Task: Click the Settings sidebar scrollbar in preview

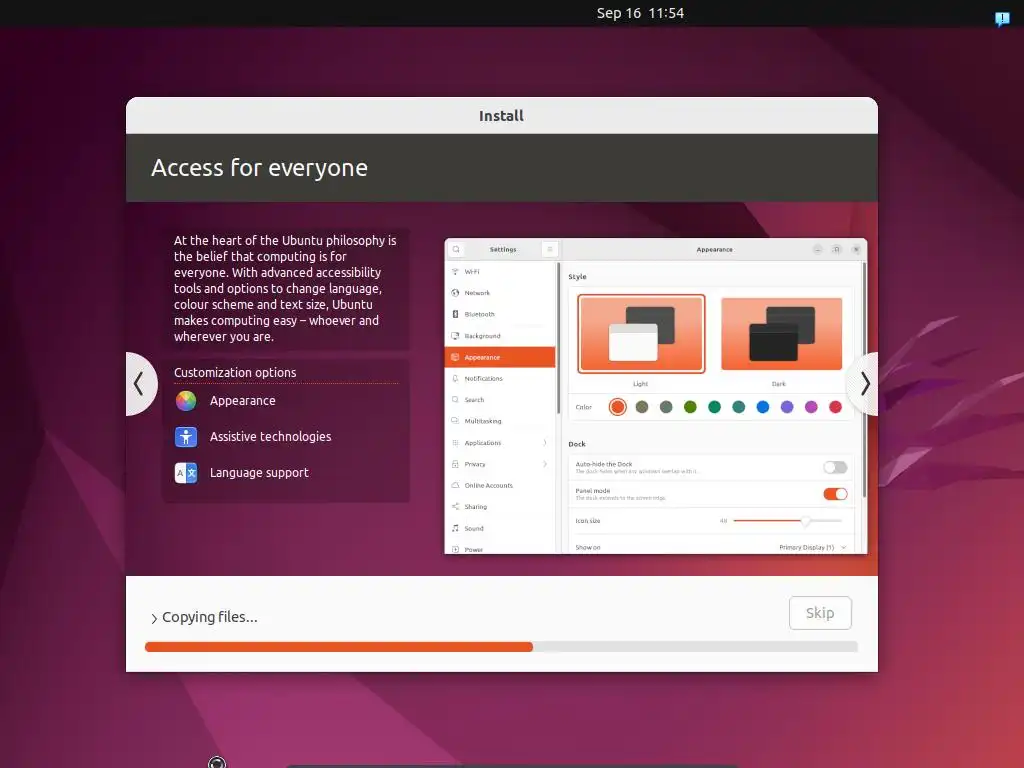Action: point(558,338)
